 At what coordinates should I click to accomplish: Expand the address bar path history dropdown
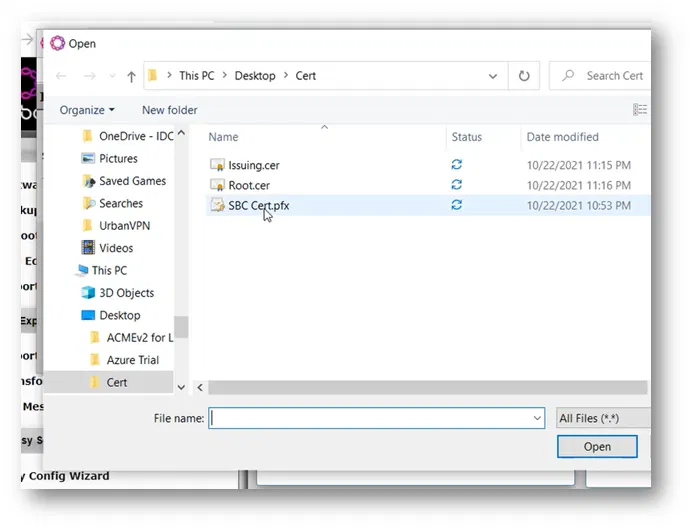click(x=493, y=76)
